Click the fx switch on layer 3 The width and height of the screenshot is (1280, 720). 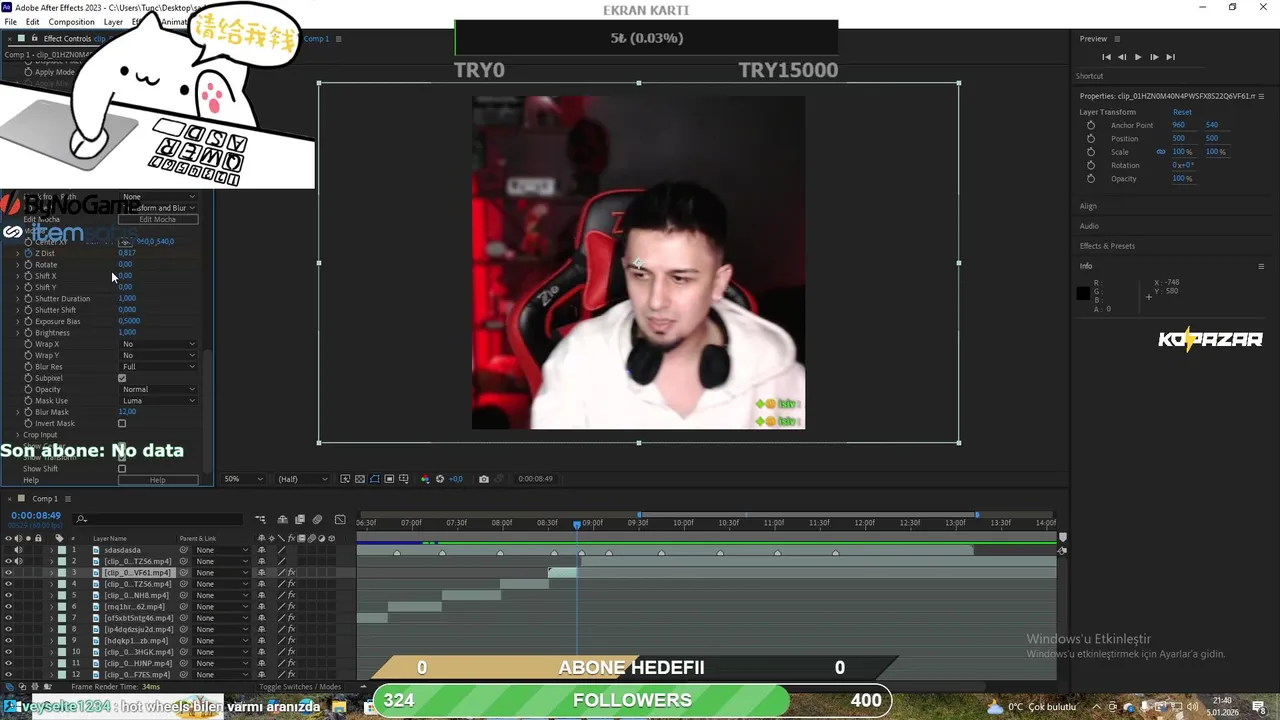pos(292,573)
